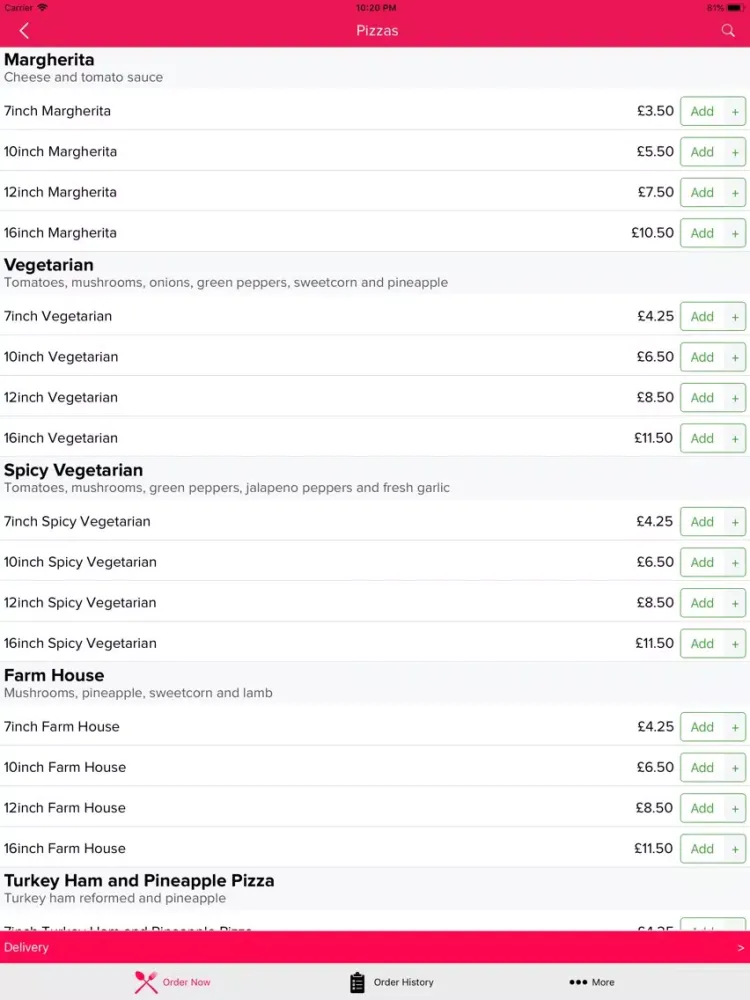Viewport: 750px width, 1000px height.
Task: Switch to Order History tab label
Action: (404, 982)
